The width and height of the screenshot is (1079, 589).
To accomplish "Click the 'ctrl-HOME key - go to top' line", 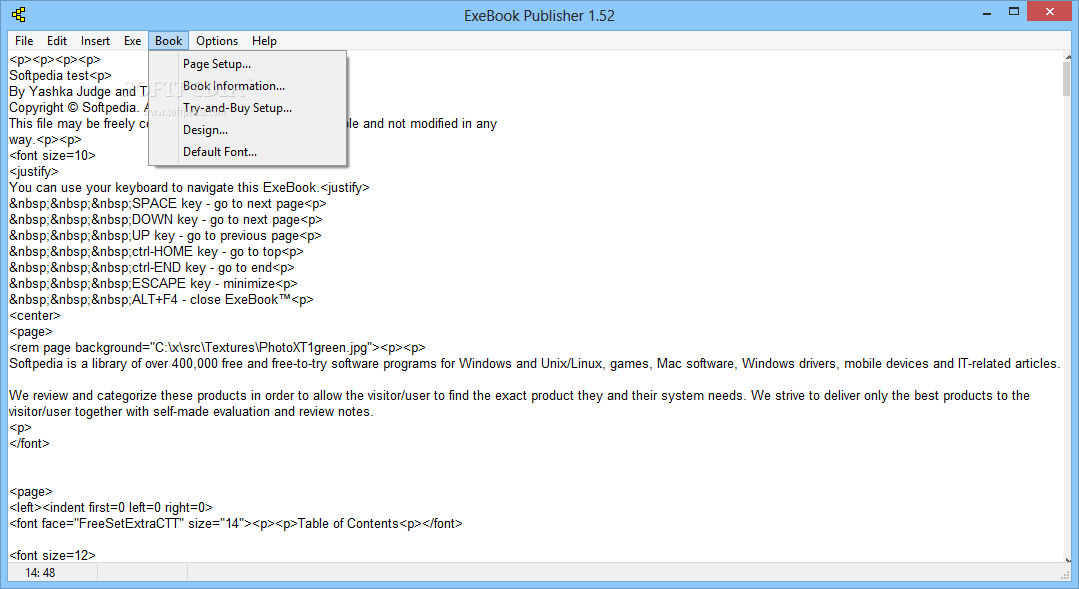I will [156, 251].
